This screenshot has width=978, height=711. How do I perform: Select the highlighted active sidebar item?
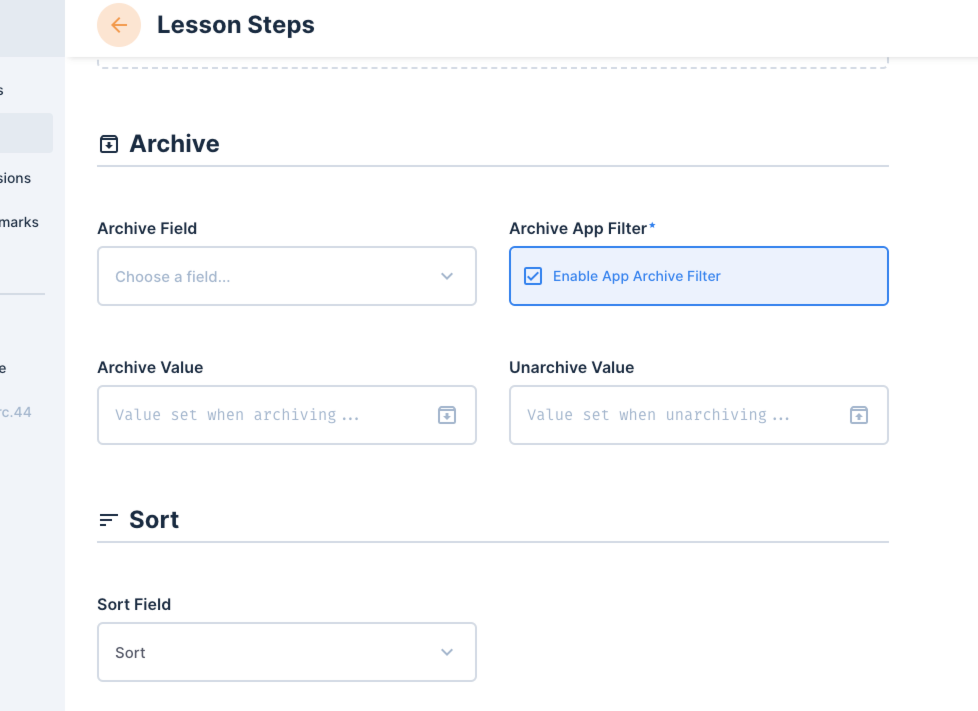[x=26, y=133]
